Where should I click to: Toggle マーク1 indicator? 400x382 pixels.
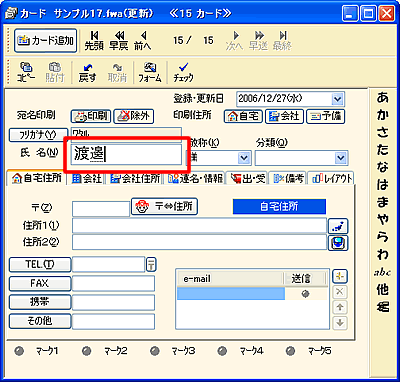tap(19, 351)
